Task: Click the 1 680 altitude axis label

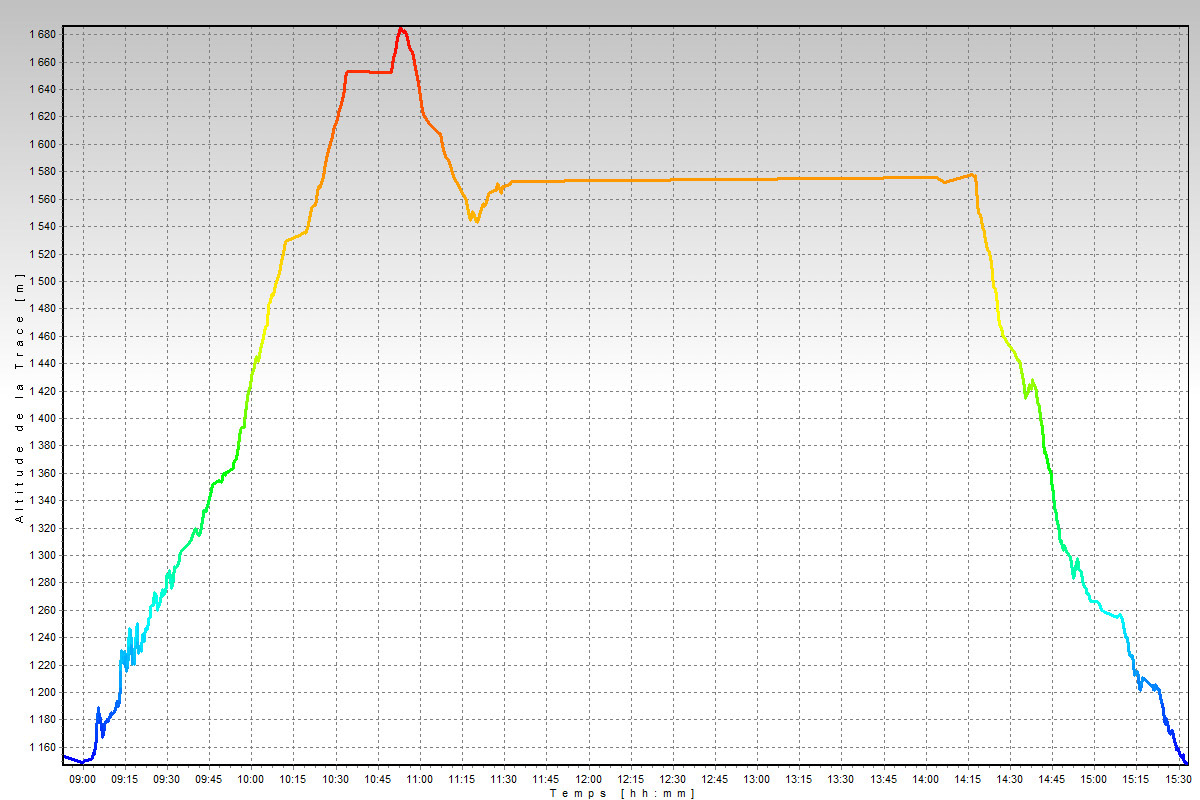Action: 41,35
